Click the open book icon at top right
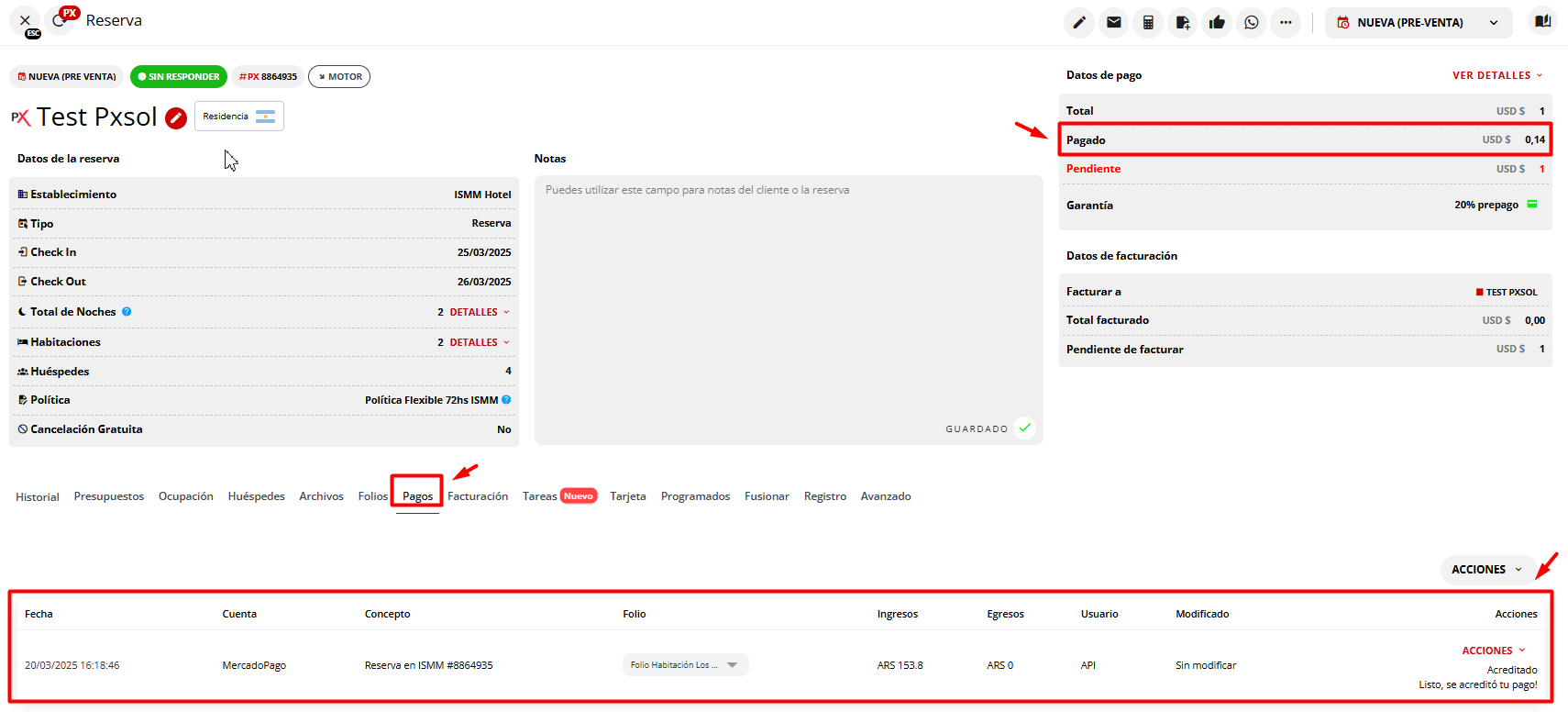The width and height of the screenshot is (1568, 712). tap(1543, 21)
